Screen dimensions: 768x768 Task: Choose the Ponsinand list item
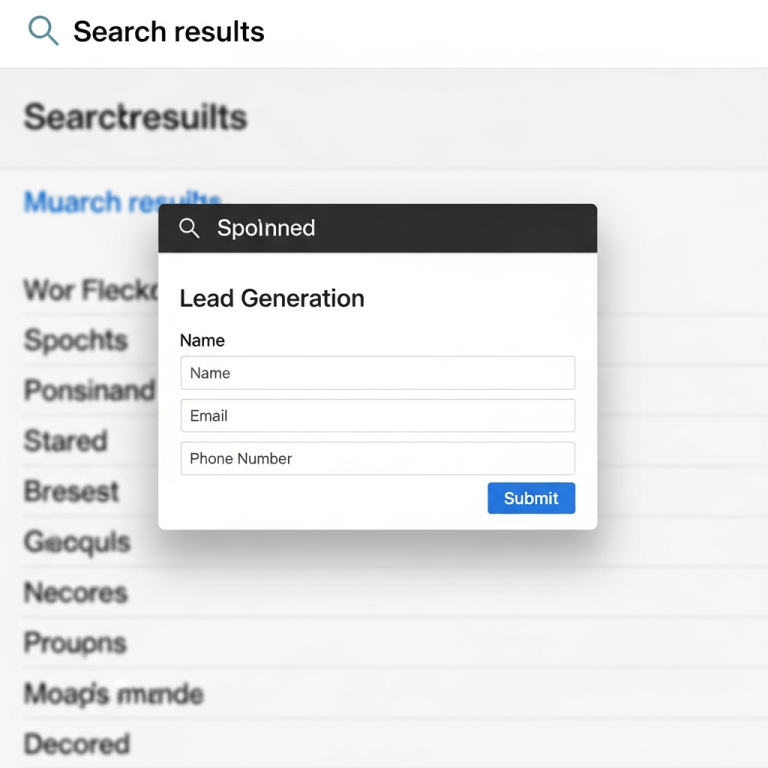(x=89, y=390)
